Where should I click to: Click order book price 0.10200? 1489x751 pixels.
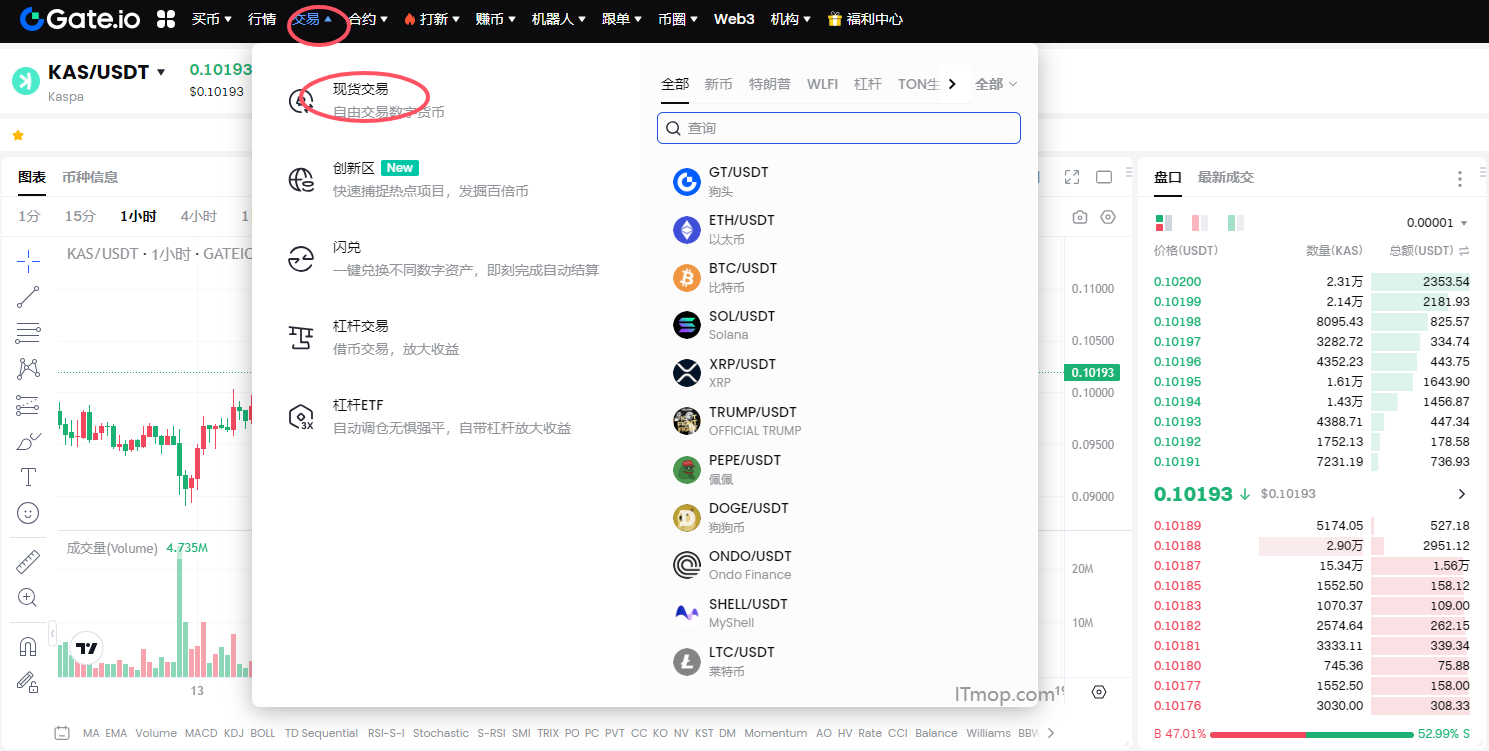point(1178,282)
